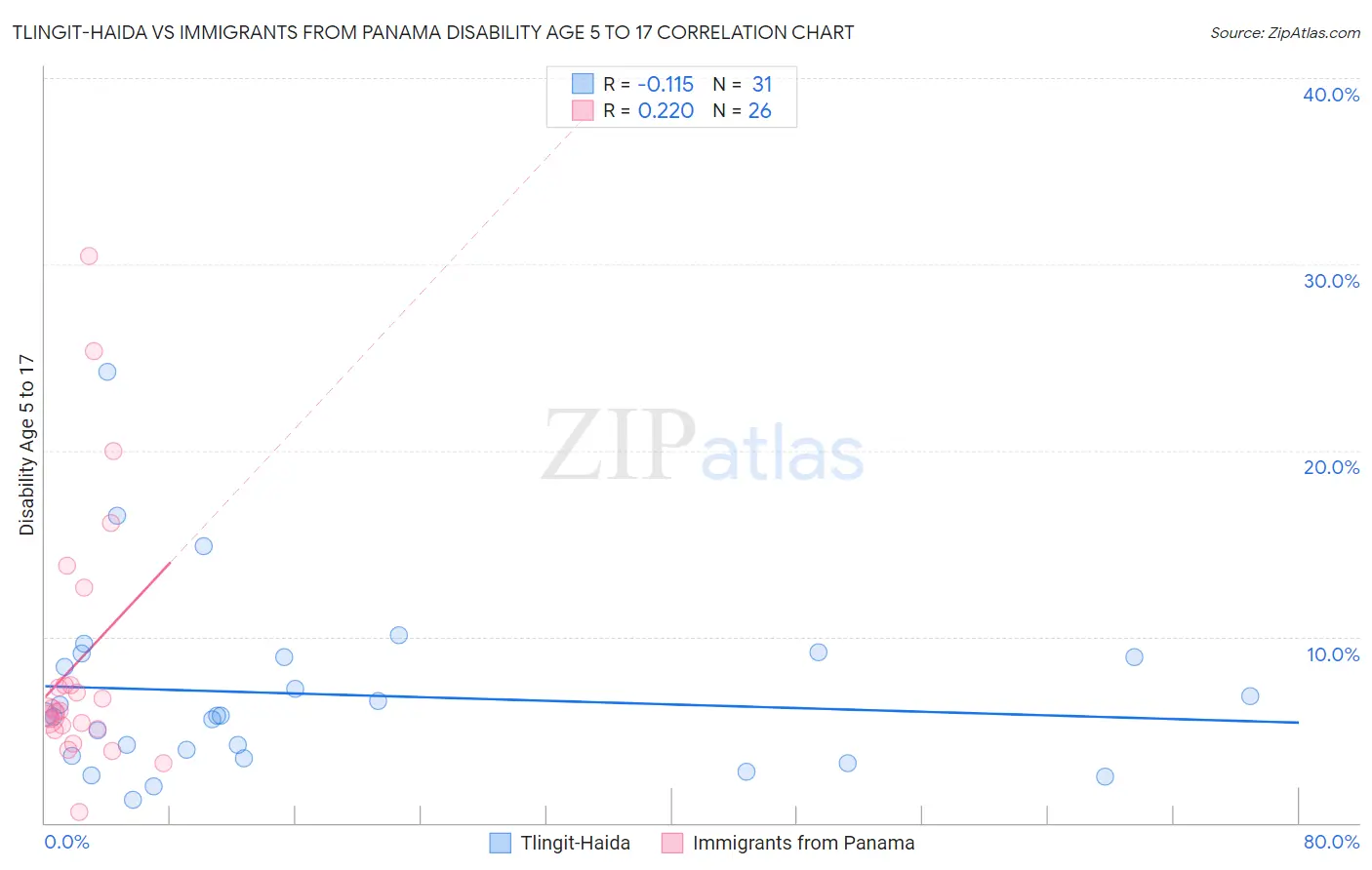
Task: Click the blue Tlingit-Haida legend swatch at the bottom
Action: [500, 843]
